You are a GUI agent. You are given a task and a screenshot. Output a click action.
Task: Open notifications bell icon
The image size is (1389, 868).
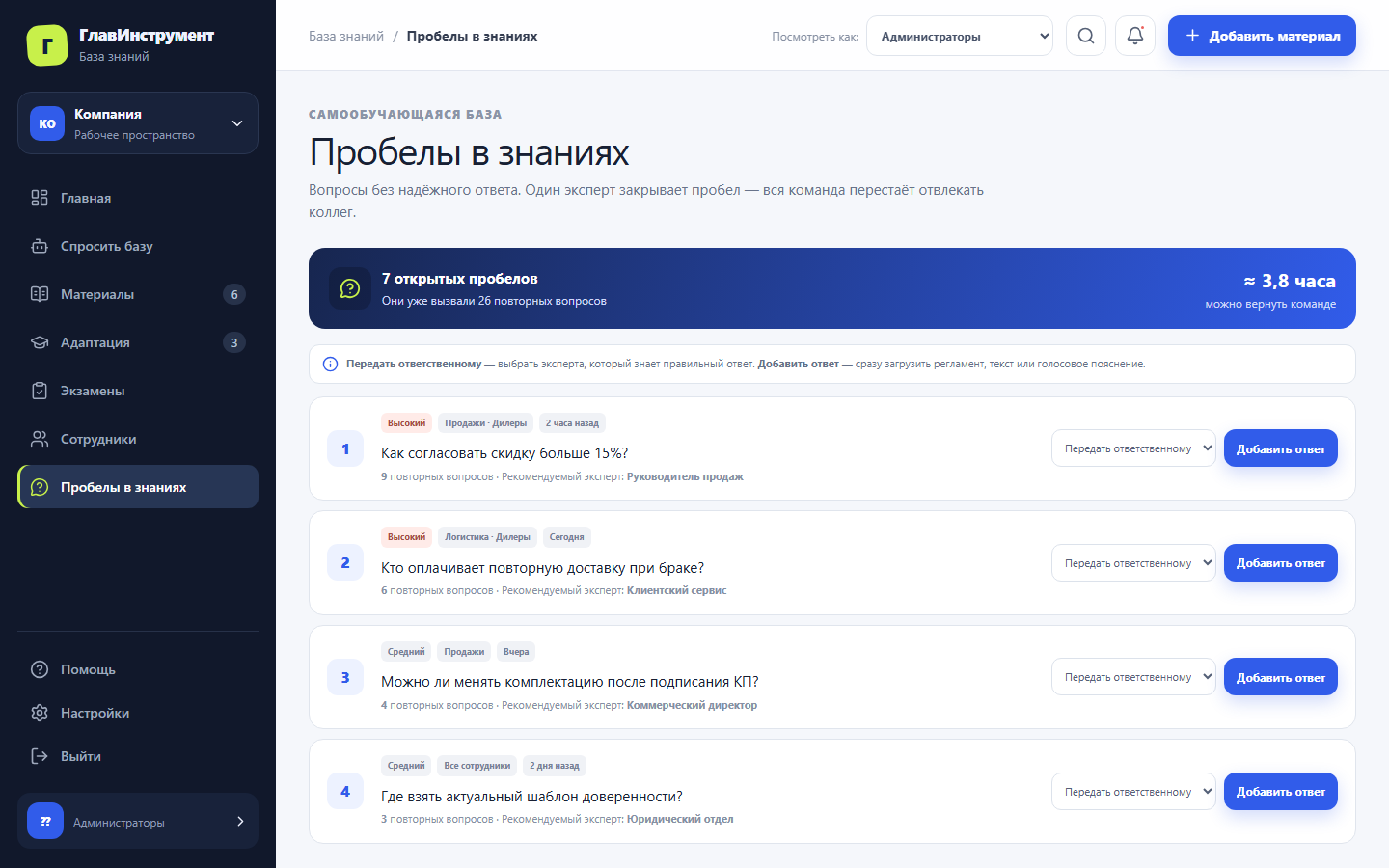[x=1135, y=36]
